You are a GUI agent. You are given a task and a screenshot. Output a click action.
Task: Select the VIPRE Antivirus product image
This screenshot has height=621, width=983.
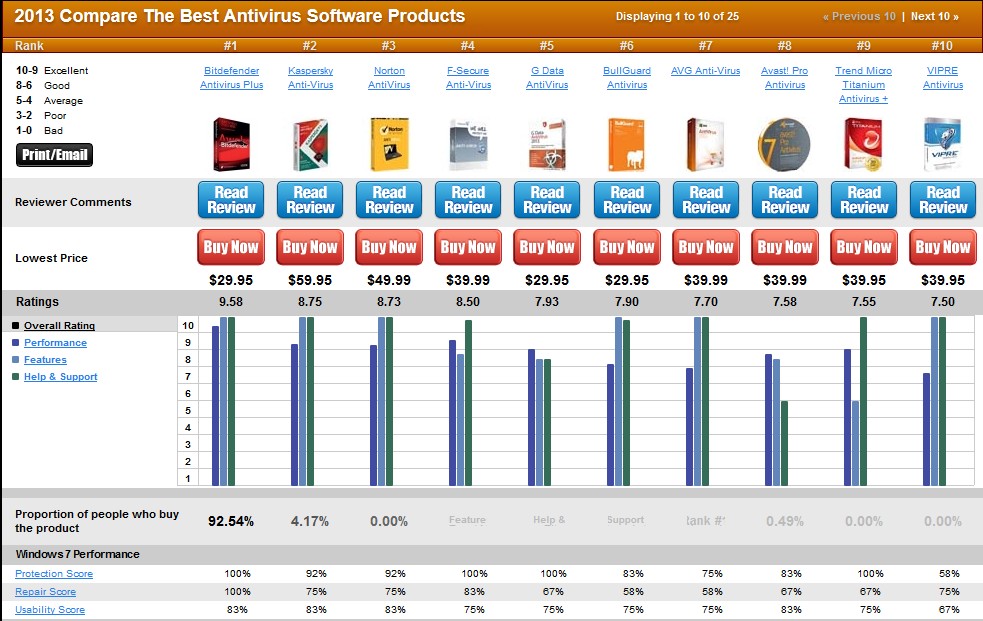point(942,144)
